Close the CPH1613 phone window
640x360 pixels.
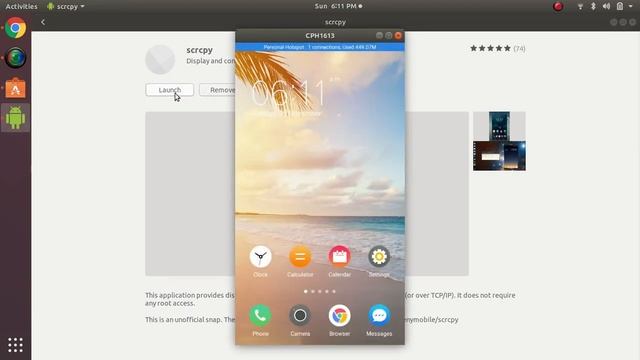click(398, 36)
